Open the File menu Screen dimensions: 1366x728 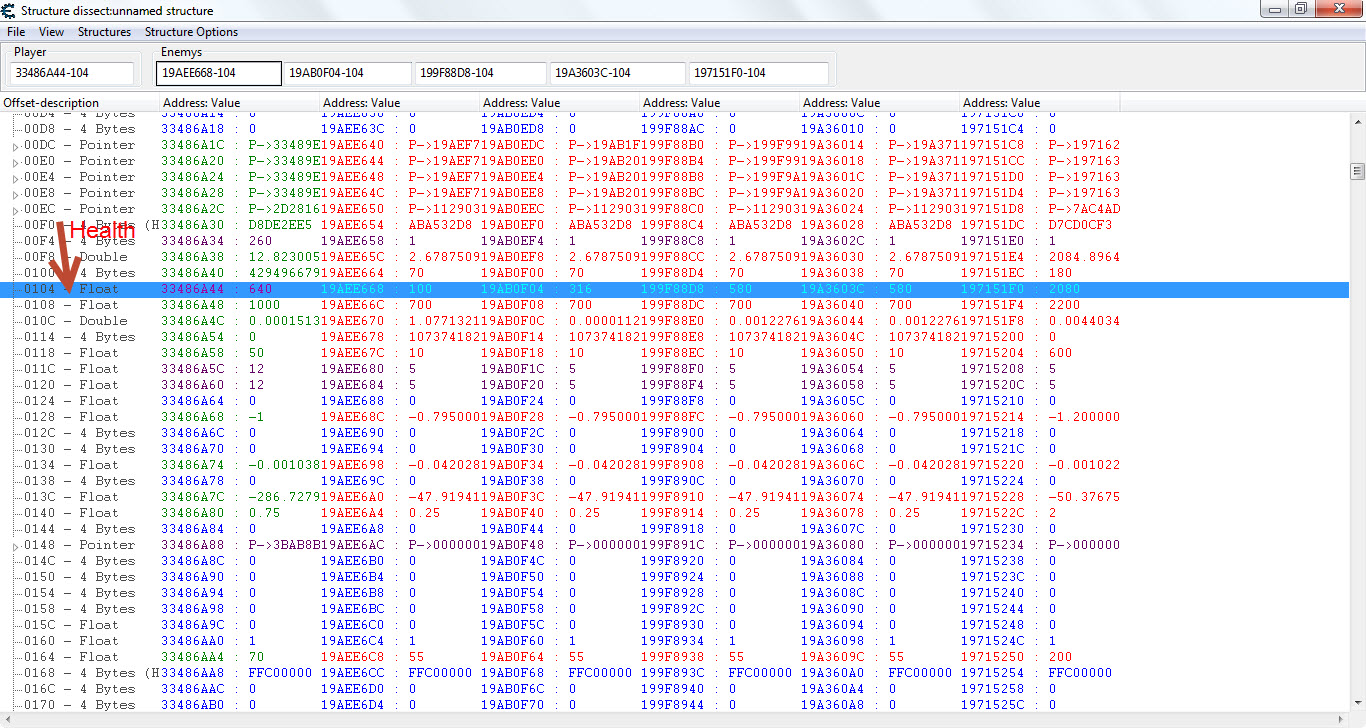coord(16,32)
